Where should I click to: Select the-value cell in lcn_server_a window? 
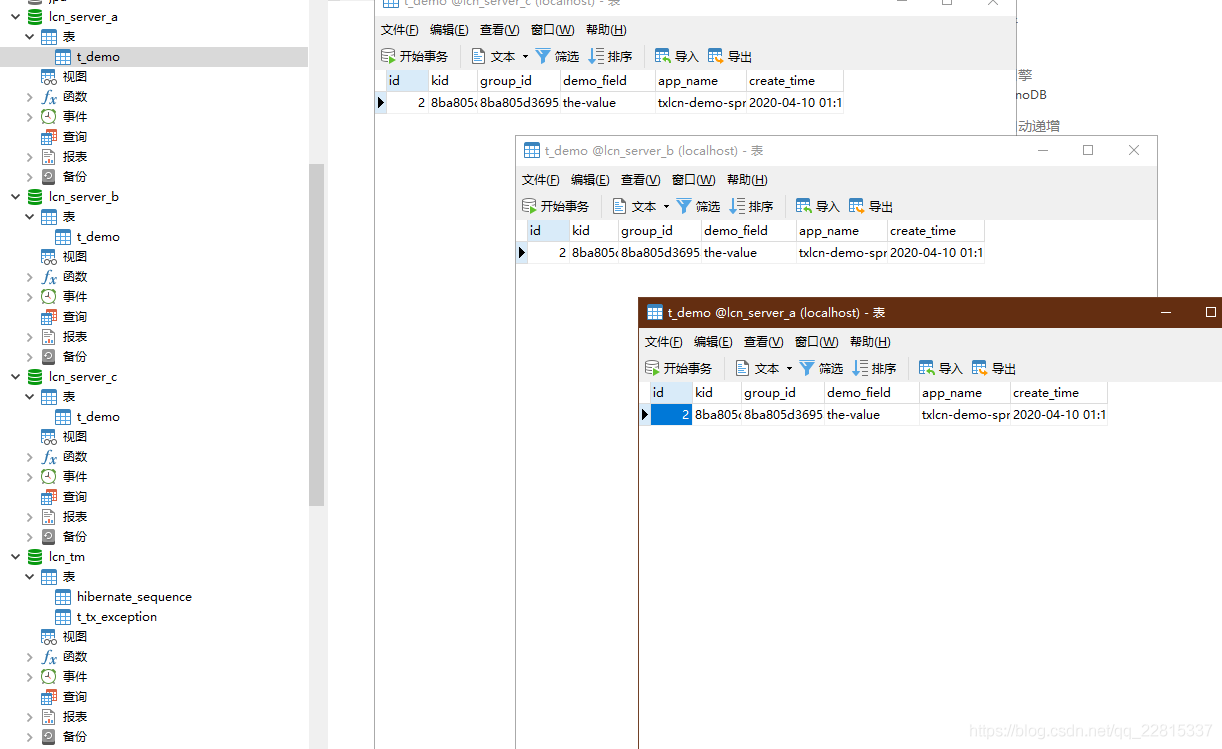click(872, 414)
